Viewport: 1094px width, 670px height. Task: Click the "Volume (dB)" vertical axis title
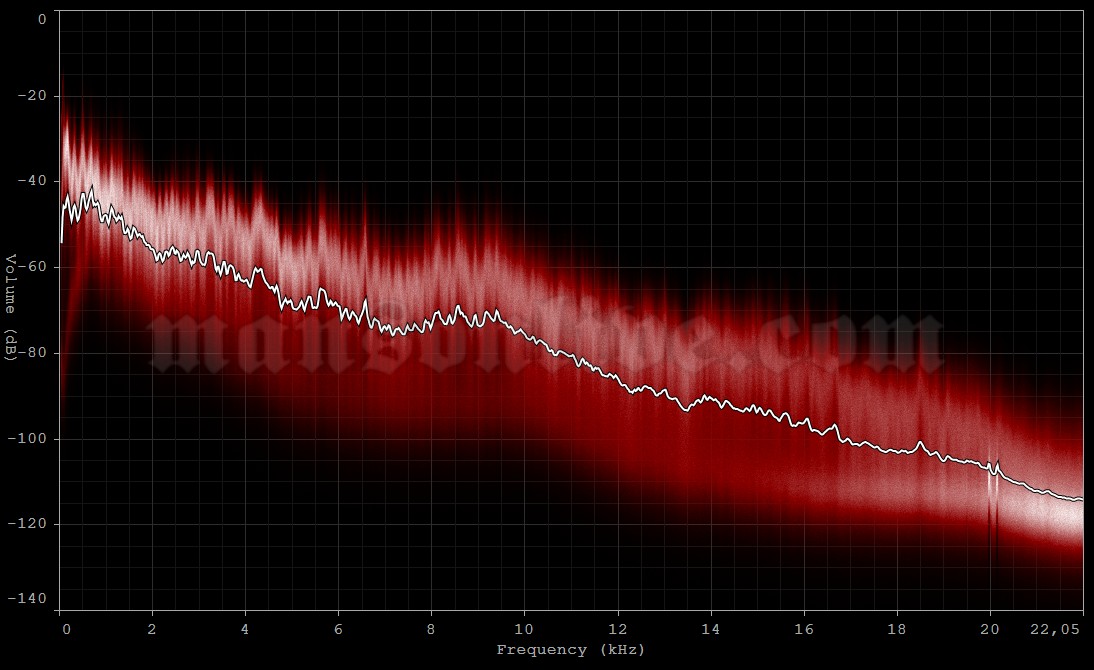(x=12, y=309)
